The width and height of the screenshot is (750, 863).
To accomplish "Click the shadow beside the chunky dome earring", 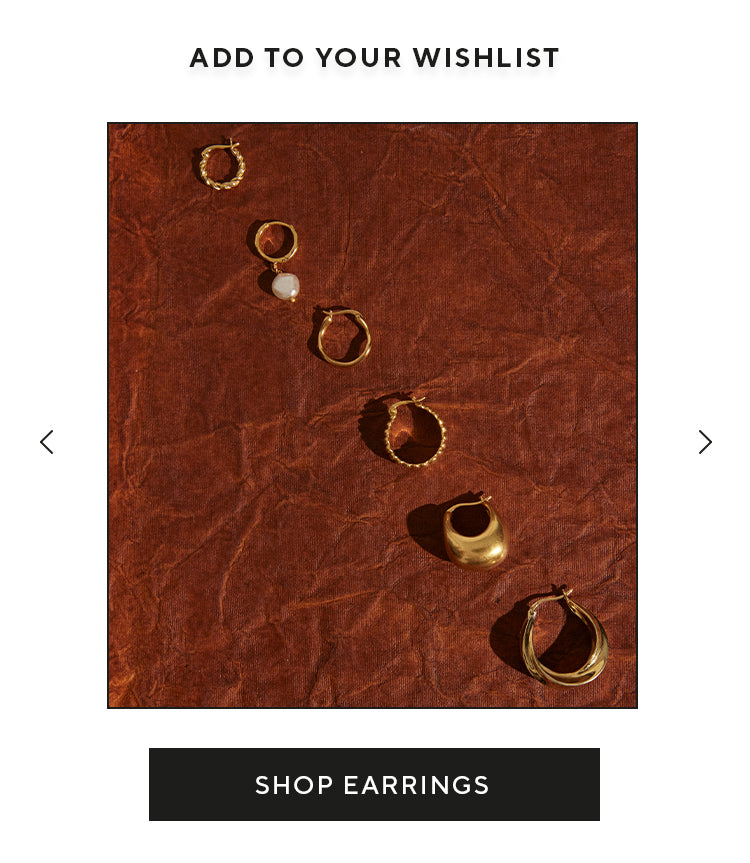I will click(x=426, y=528).
